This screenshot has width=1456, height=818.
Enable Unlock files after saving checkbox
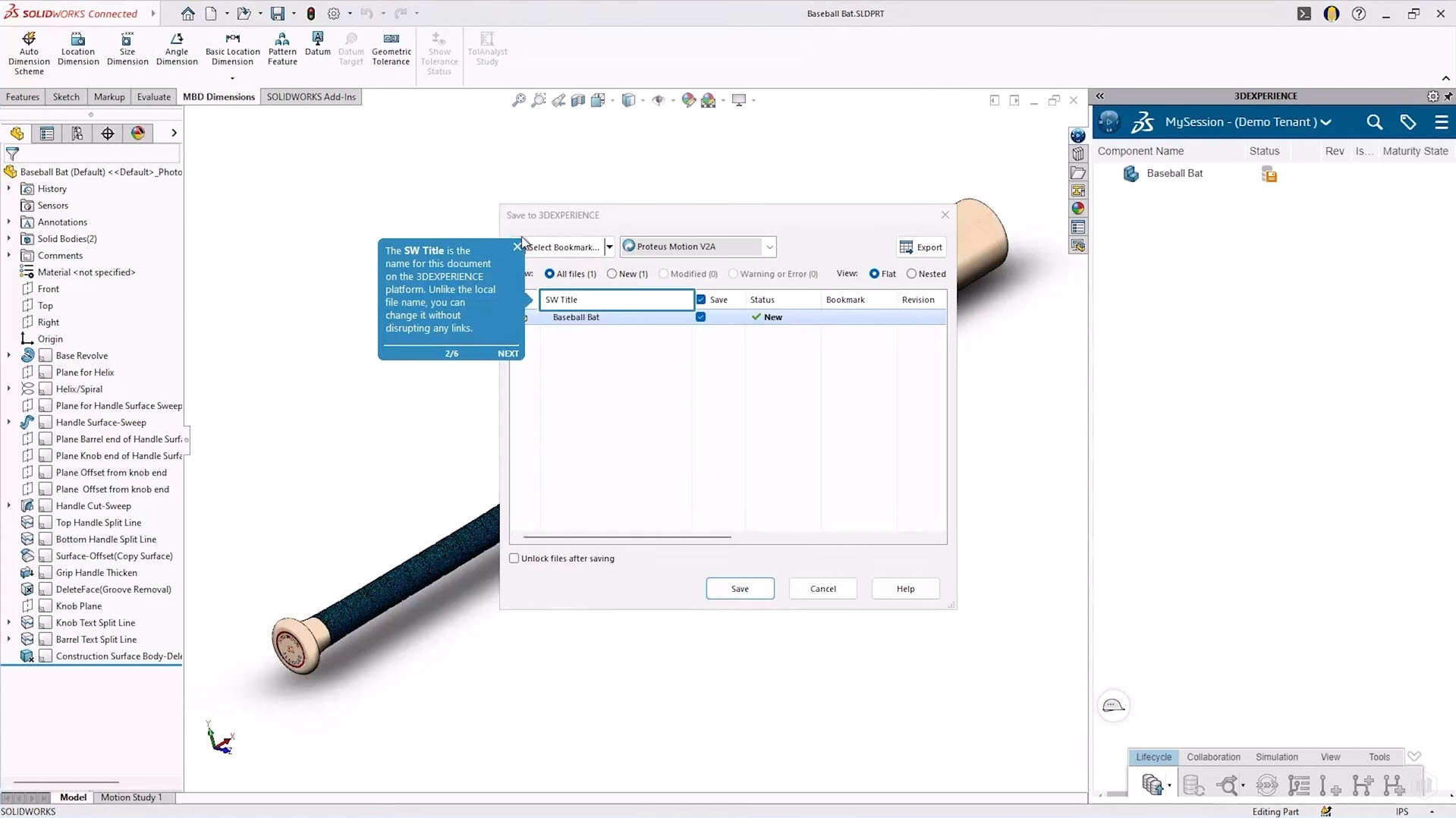[x=514, y=558]
